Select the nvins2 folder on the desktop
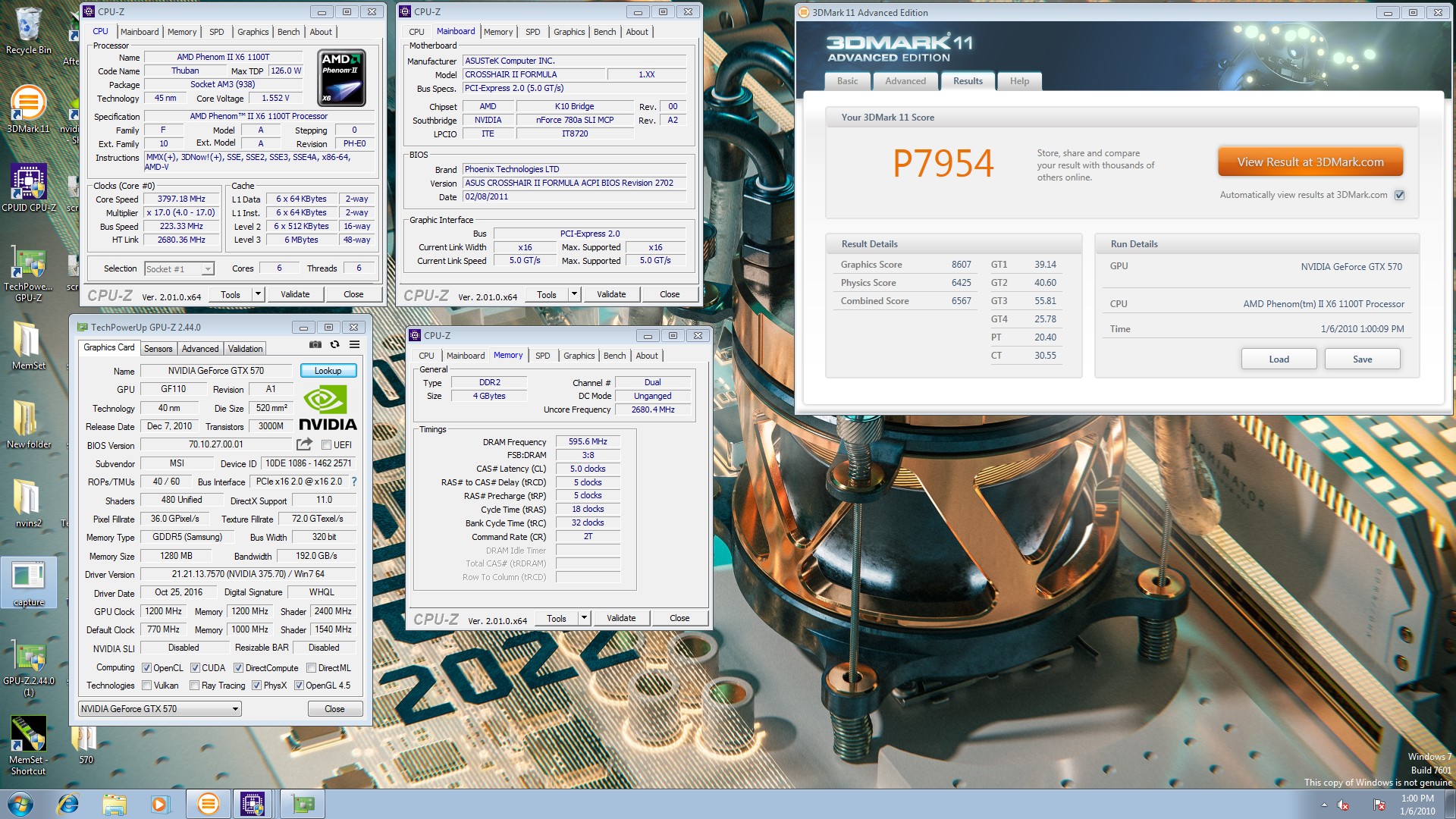This screenshot has width=1456, height=819. tap(28, 504)
